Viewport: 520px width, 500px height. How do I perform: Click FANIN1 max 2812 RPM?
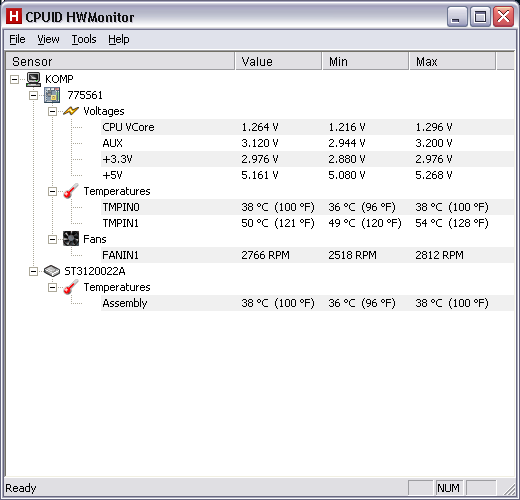tap(439, 255)
